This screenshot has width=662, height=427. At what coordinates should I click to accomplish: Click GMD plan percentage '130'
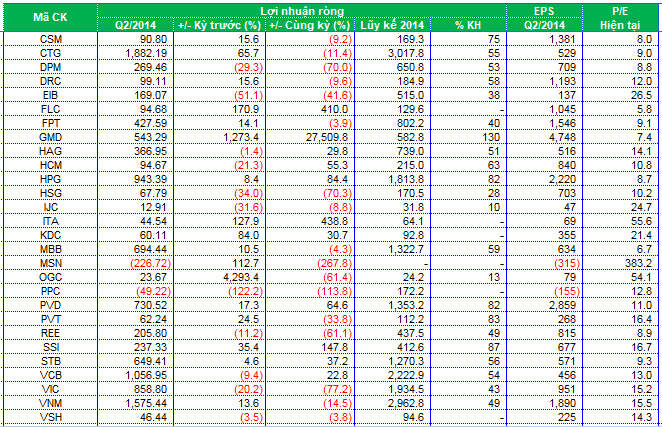tap(491, 137)
